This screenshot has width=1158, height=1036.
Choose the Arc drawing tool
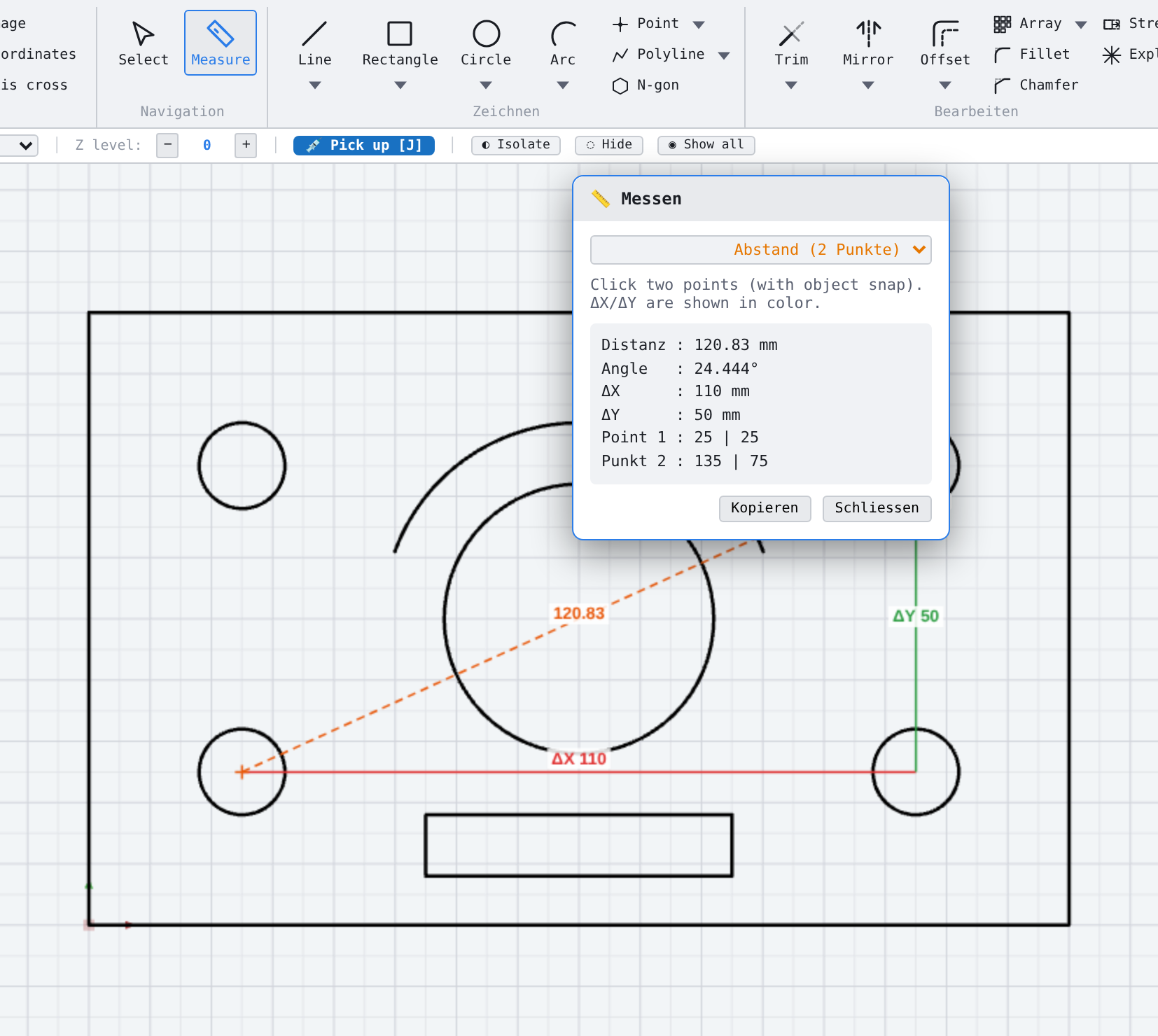tap(563, 43)
